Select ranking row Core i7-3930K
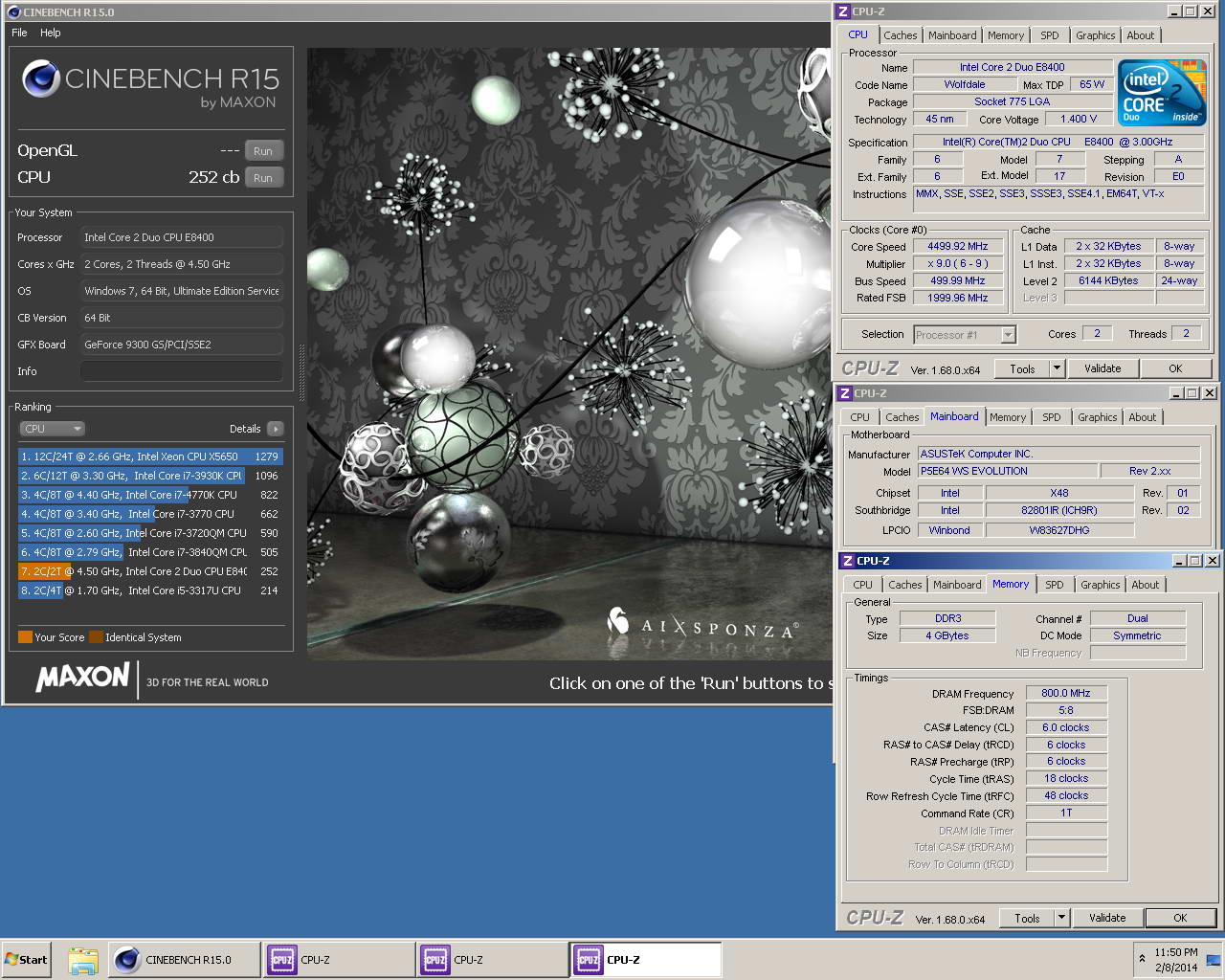1225x980 pixels. (150, 476)
